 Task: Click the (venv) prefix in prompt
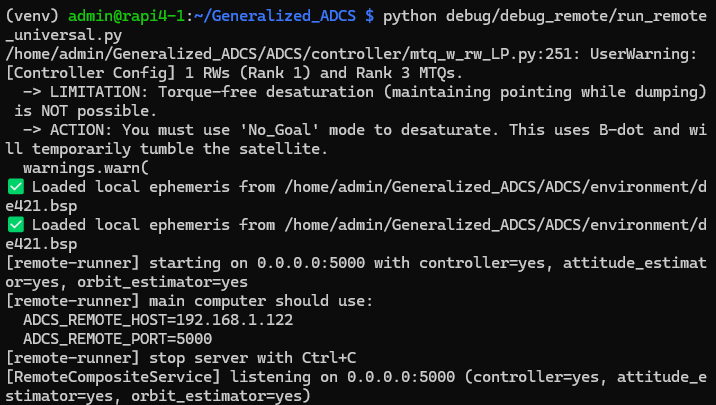(32, 16)
